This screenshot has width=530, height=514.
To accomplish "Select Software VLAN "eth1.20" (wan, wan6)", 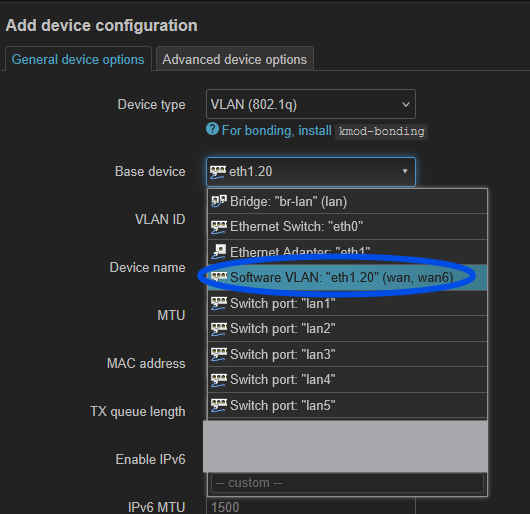I will click(x=347, y=277).
